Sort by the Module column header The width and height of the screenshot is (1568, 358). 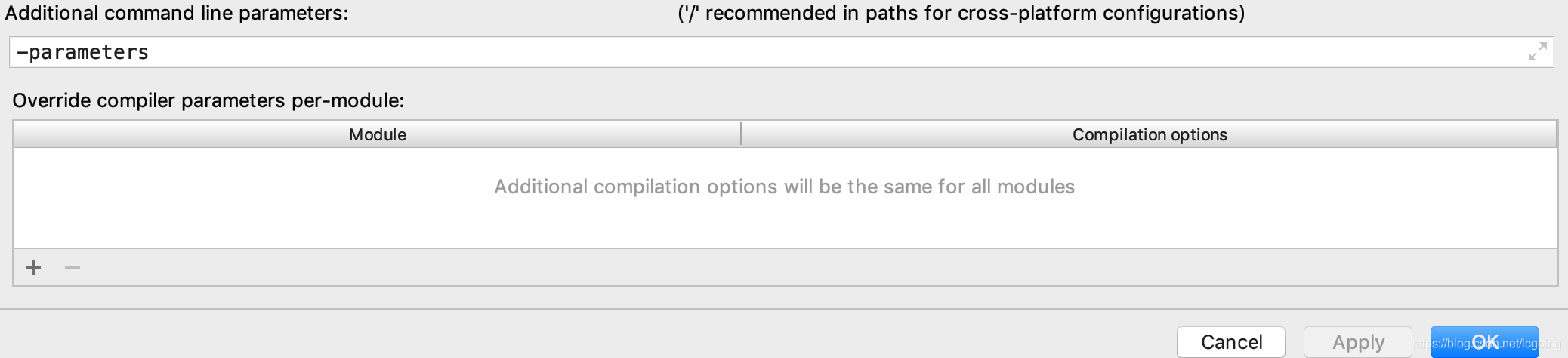tap(377, 134)
